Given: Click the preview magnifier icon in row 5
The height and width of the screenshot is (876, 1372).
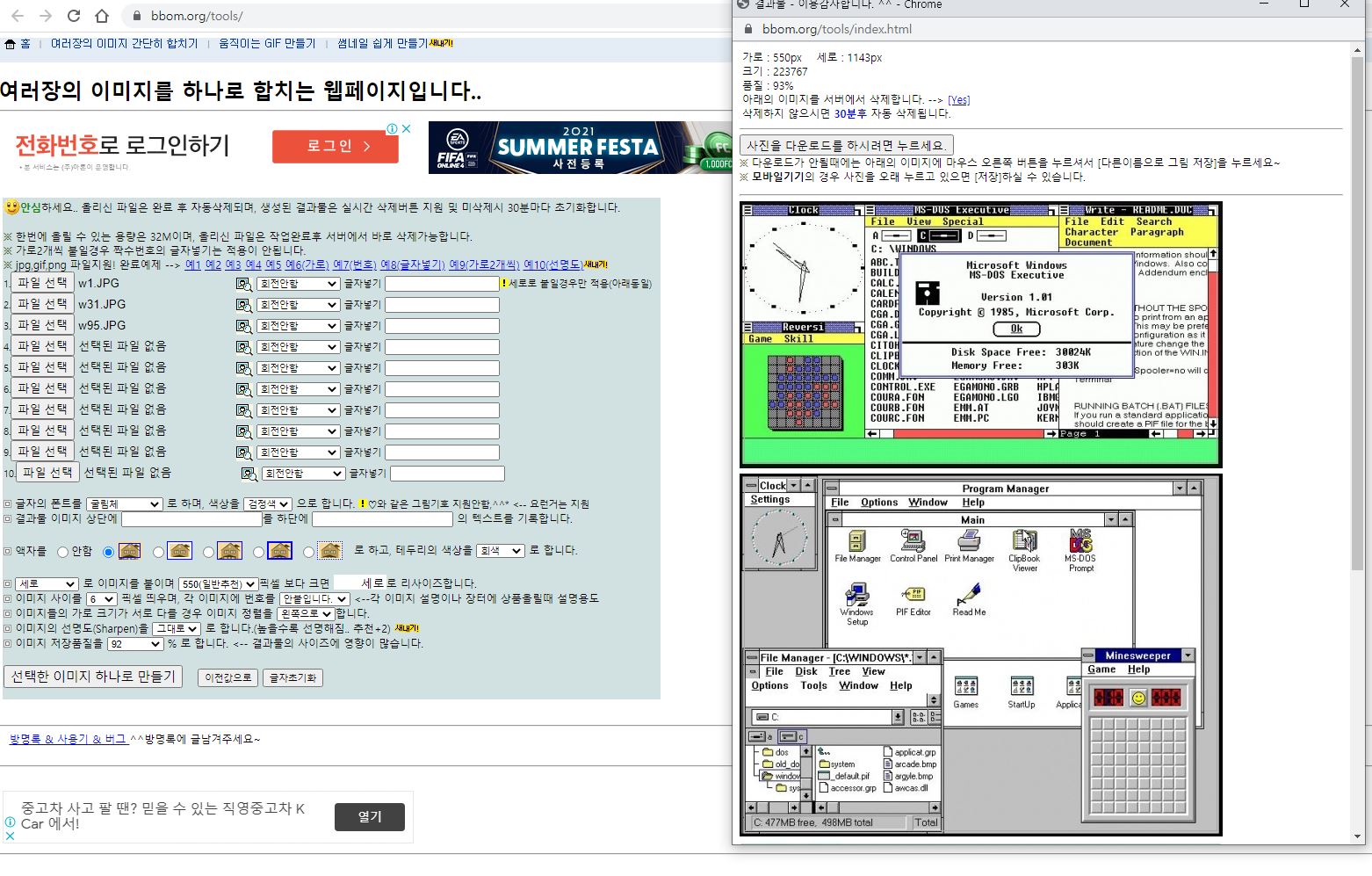Looking at the screenshot, I should tap(243, 368).
